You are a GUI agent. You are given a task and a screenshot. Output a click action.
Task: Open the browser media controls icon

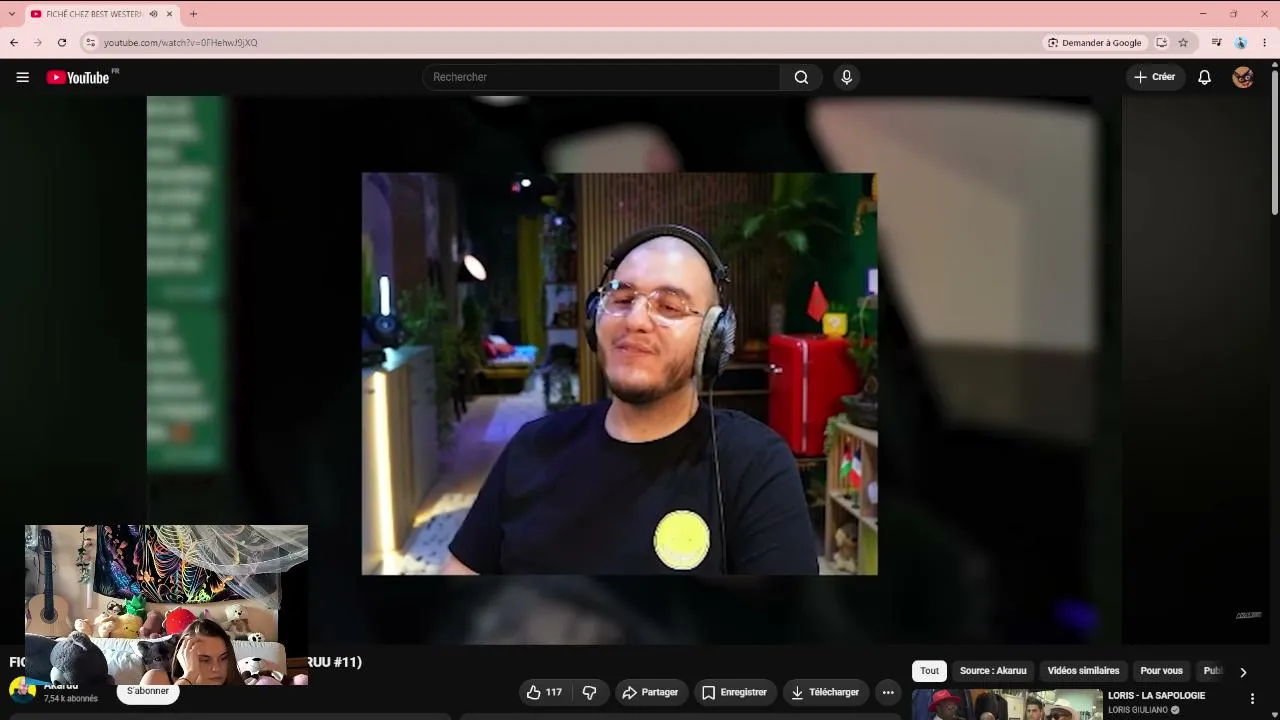(x=1216, y=43)
